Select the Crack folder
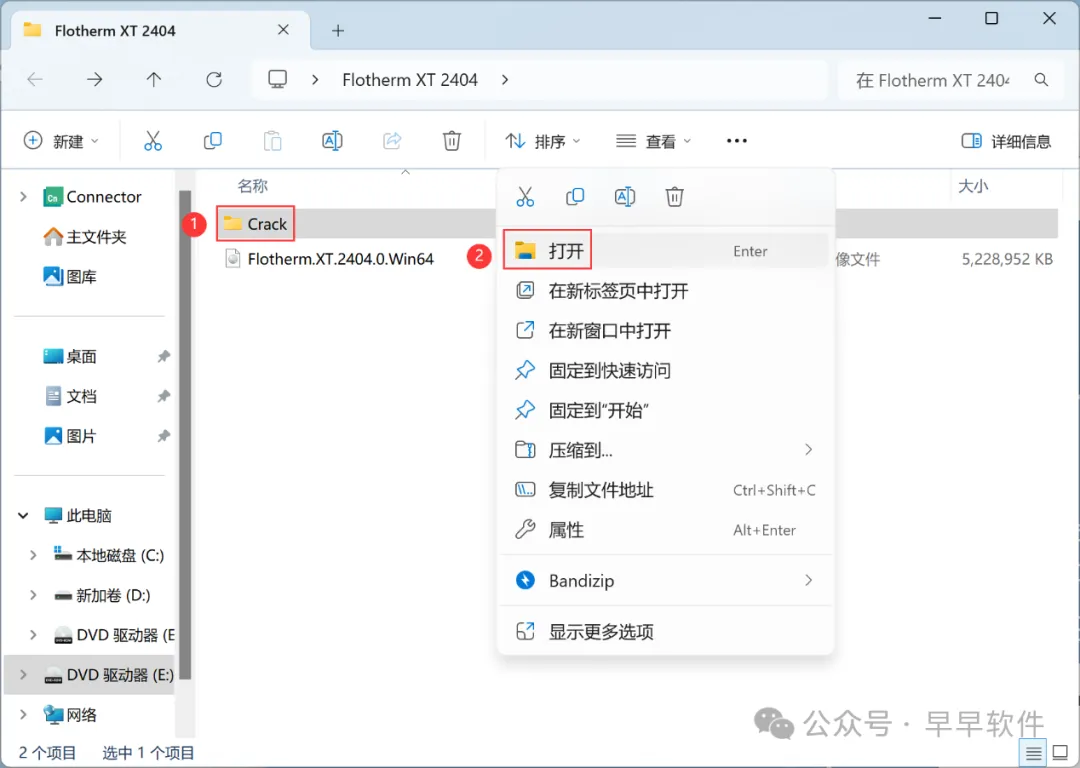 tap(256, 224)
